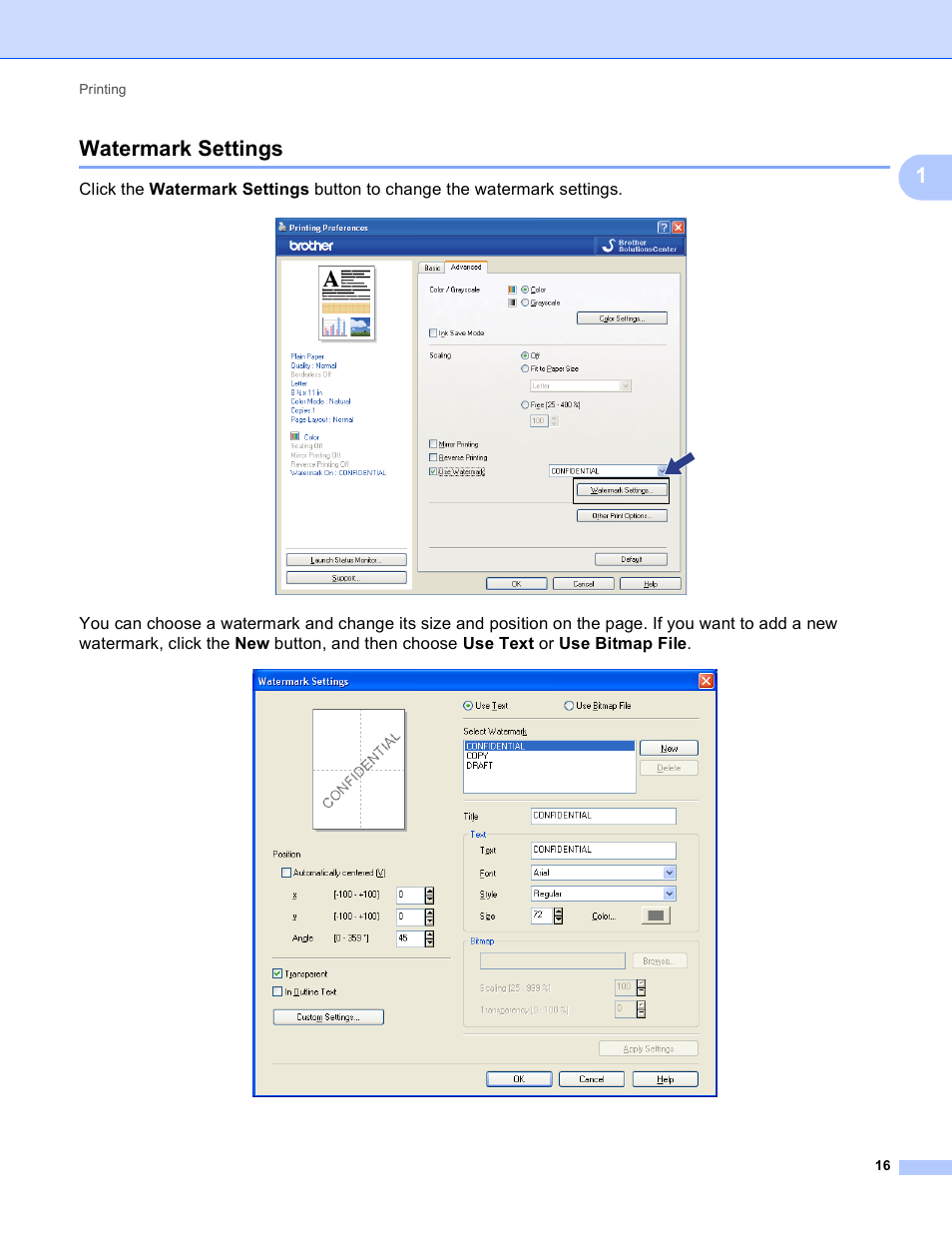Open the Font dropdown showing Arial
The width and height of the screenshot is (952, 1233).
pos(670,873)
